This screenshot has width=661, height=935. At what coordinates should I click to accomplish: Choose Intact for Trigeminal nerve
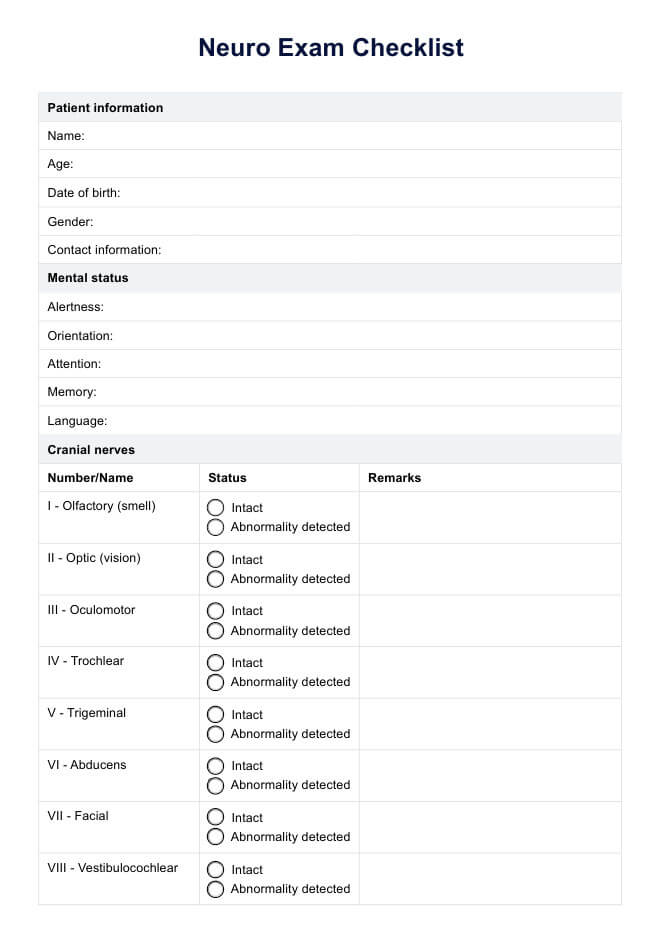click(215, 715)
